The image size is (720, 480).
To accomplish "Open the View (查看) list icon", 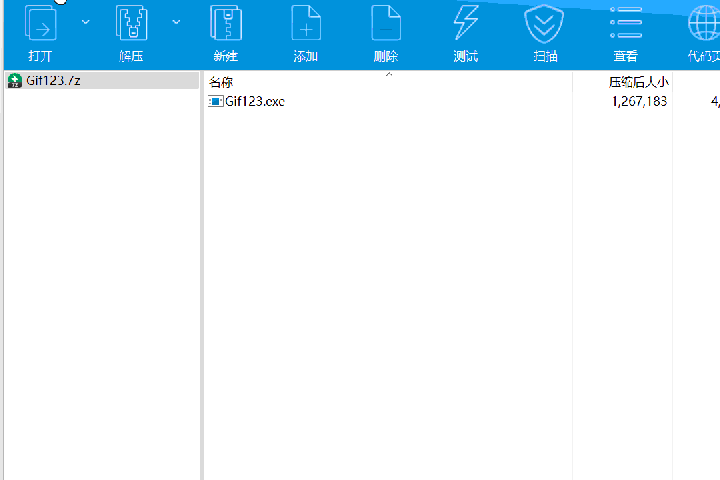I will (626, 23).
